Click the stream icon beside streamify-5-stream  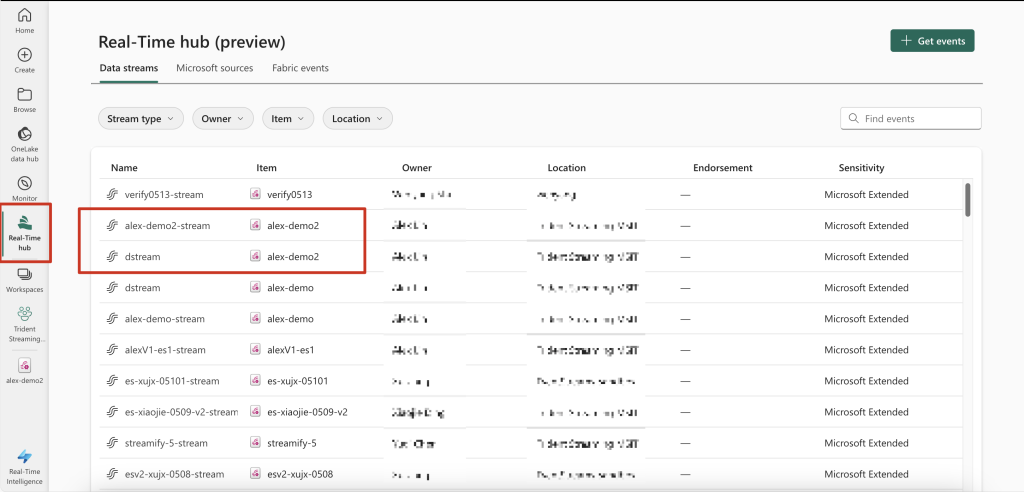click(x=112, y=443)
